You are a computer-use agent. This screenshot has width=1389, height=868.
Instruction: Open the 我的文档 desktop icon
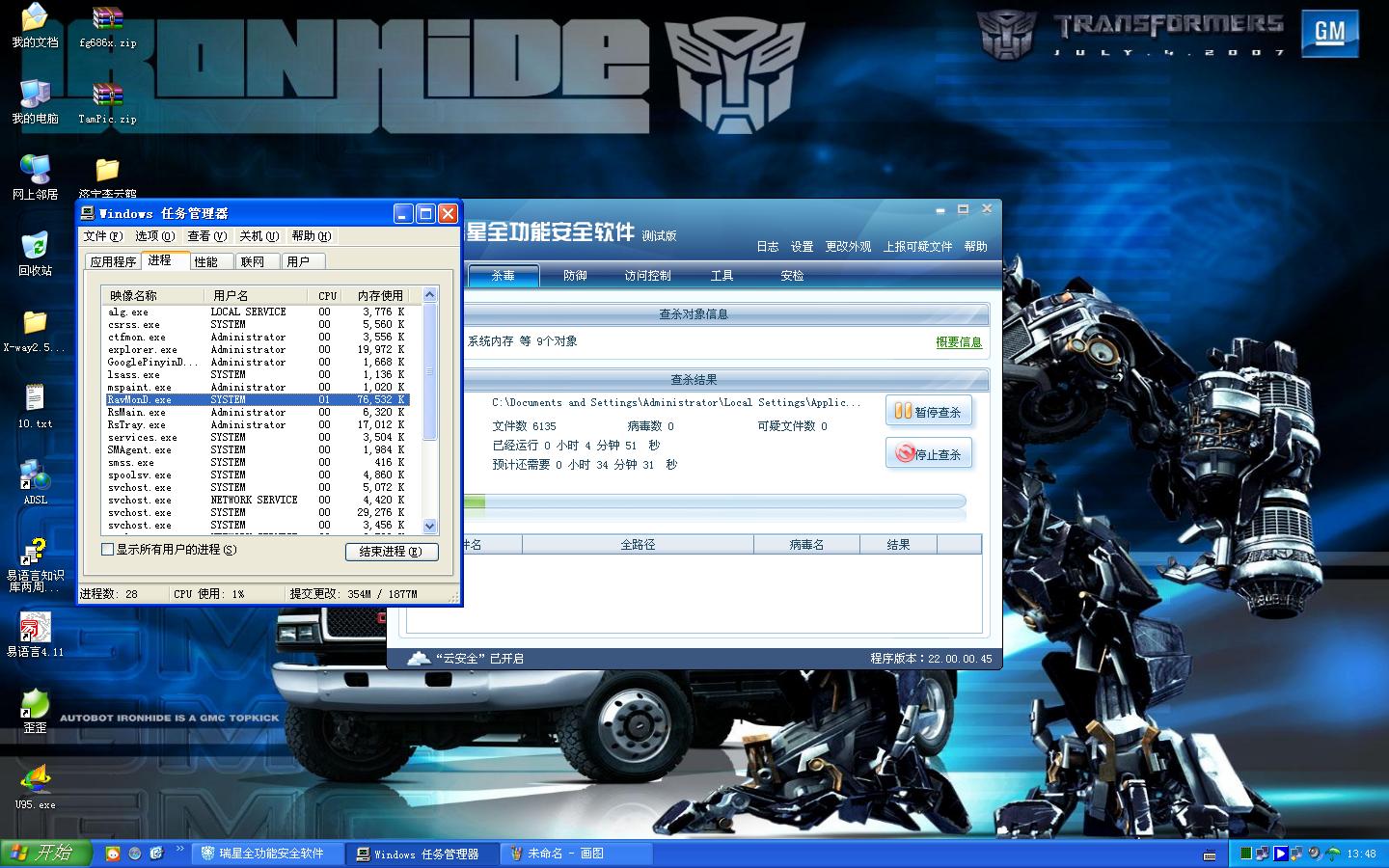pos(35,26)
